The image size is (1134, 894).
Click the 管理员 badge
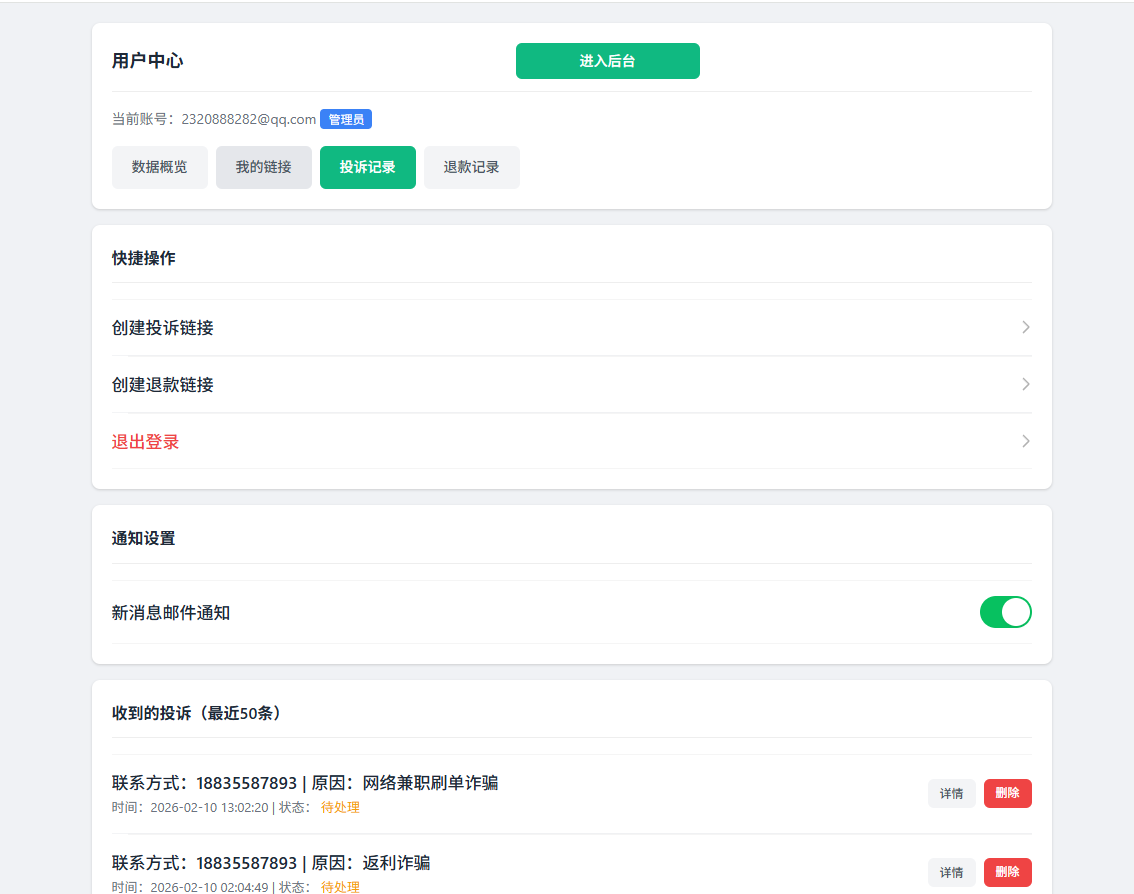(346, 120)
